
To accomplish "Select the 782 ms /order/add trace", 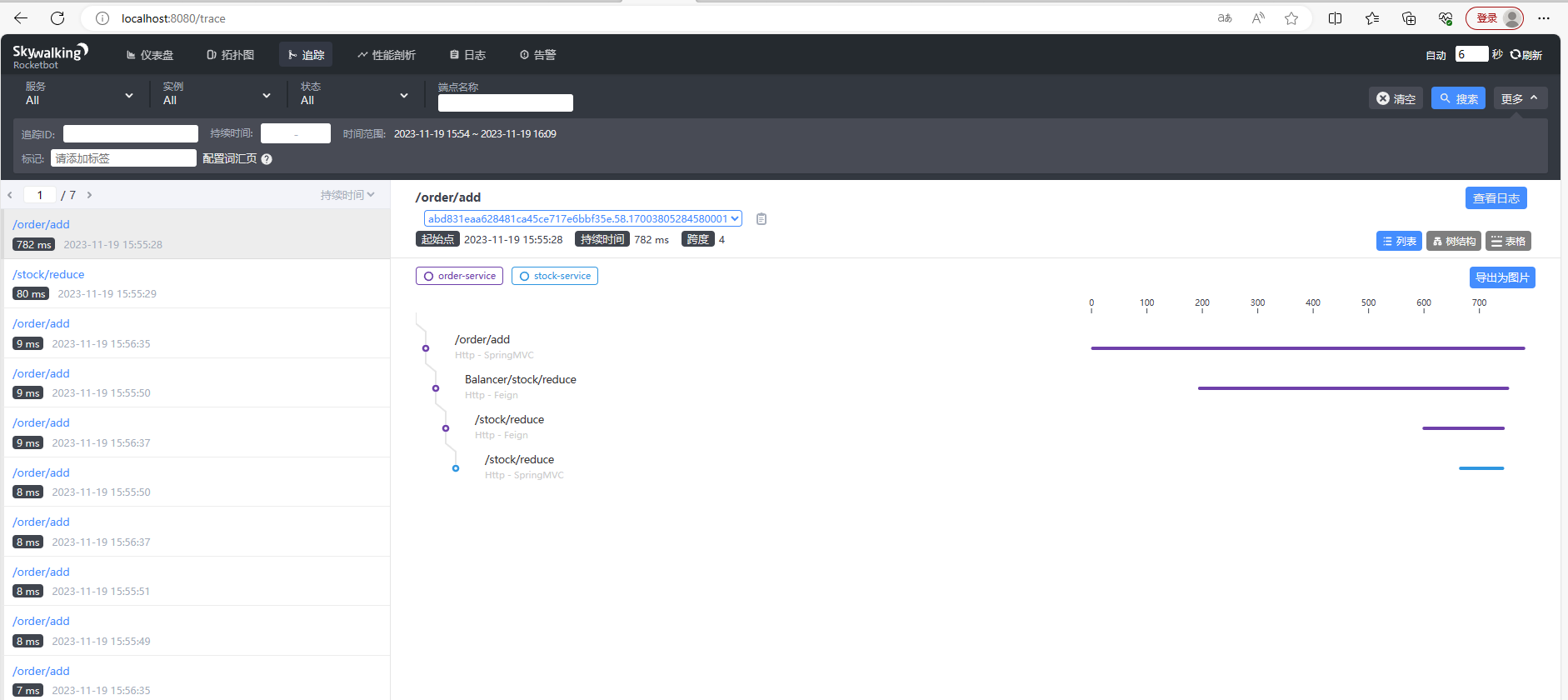I will point(197,234).
